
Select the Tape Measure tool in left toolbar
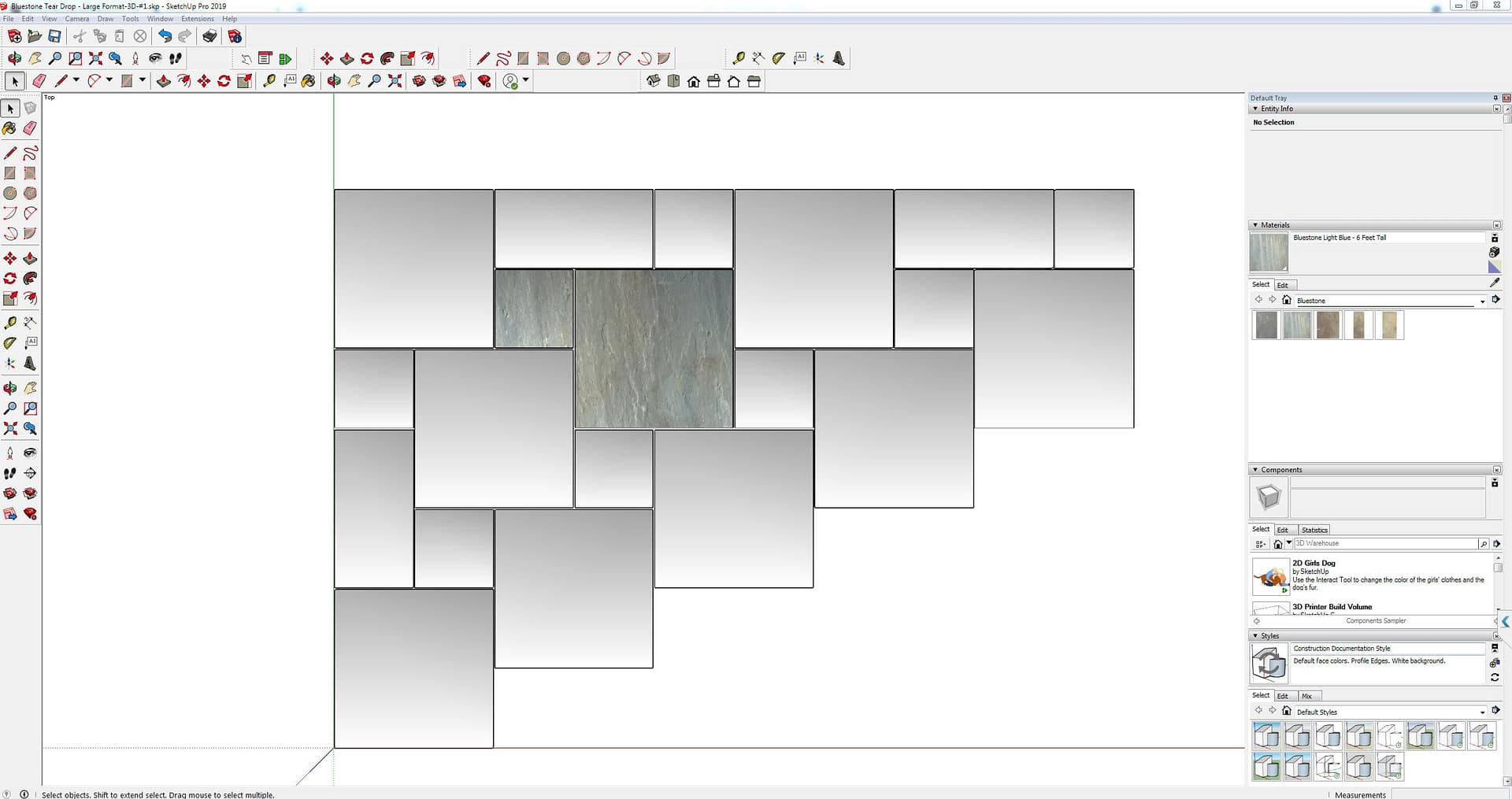click(9, 323)
